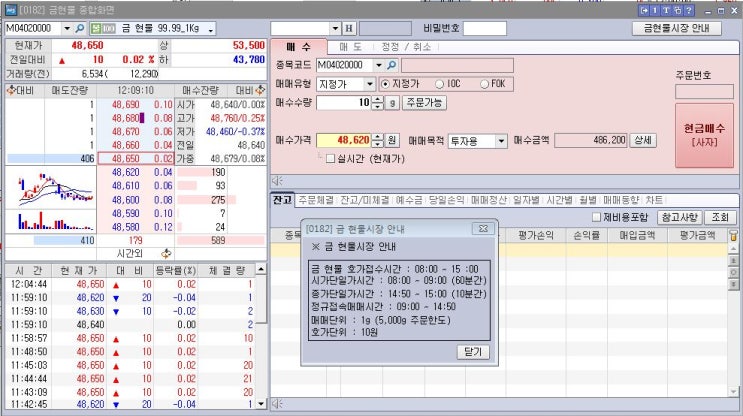This screenshot has width=743, height=416.
Task: Click the speaker icon below order panel
Action: click(277, 181)
